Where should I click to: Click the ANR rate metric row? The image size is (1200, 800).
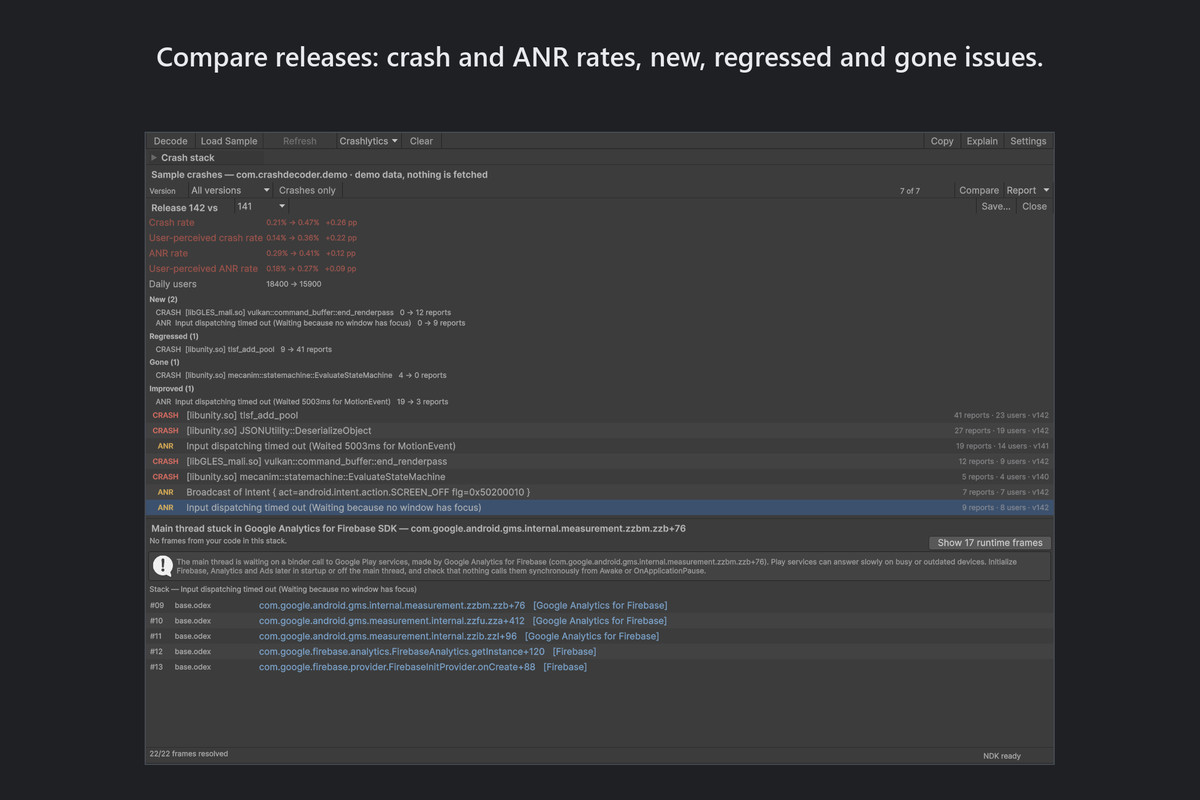pos(253,253)
